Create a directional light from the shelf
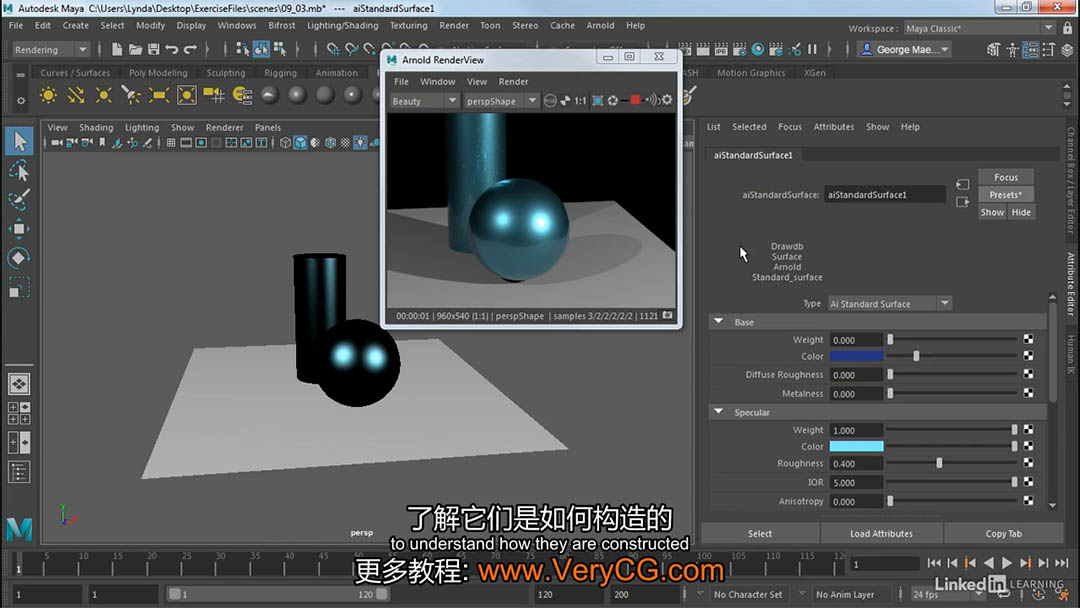 pyautogui.click(x=76, y=95)
